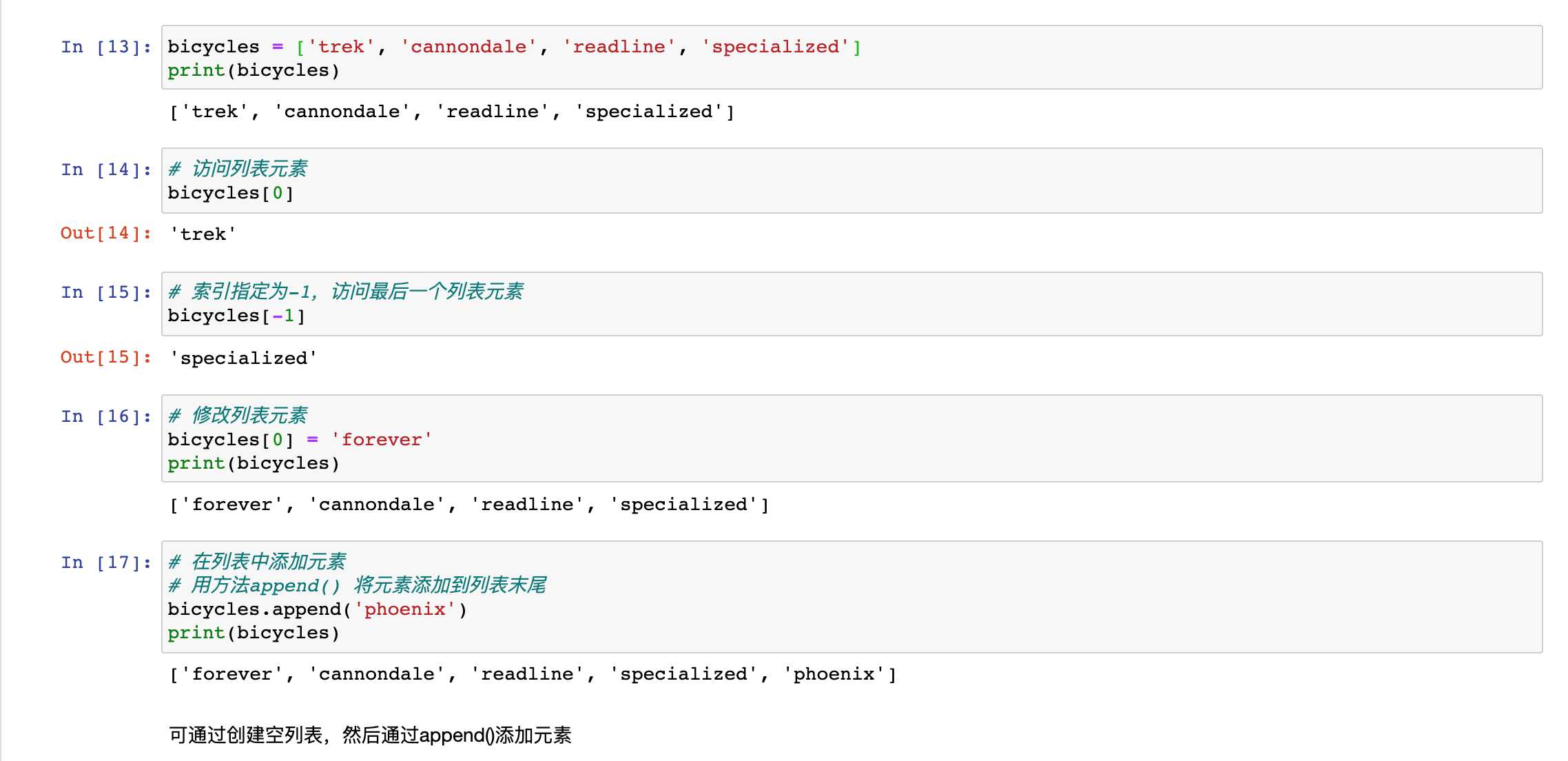Image resolution: width=1568 pixels, height=761 pixels.
Task: Click the Out[14] prompt label
Action: click(106, 233)
